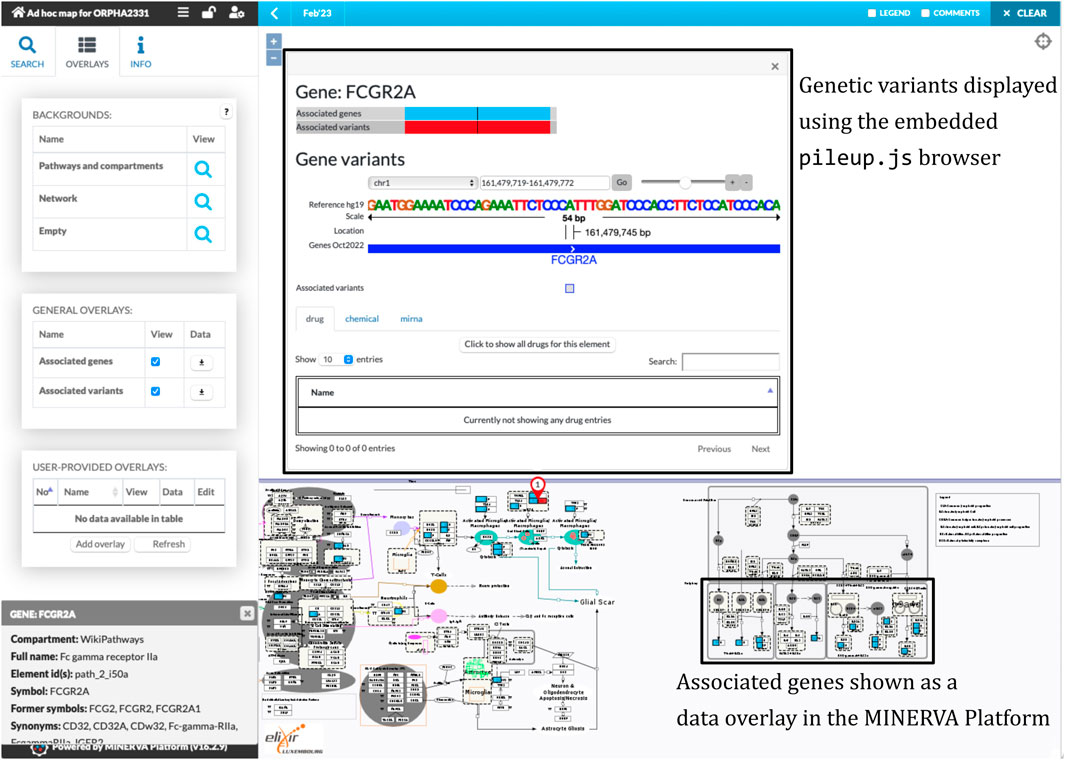The height and width of the screenshot is (760, 1065).
Task: Click the associated variant square marker
Action: pos(570,288)
